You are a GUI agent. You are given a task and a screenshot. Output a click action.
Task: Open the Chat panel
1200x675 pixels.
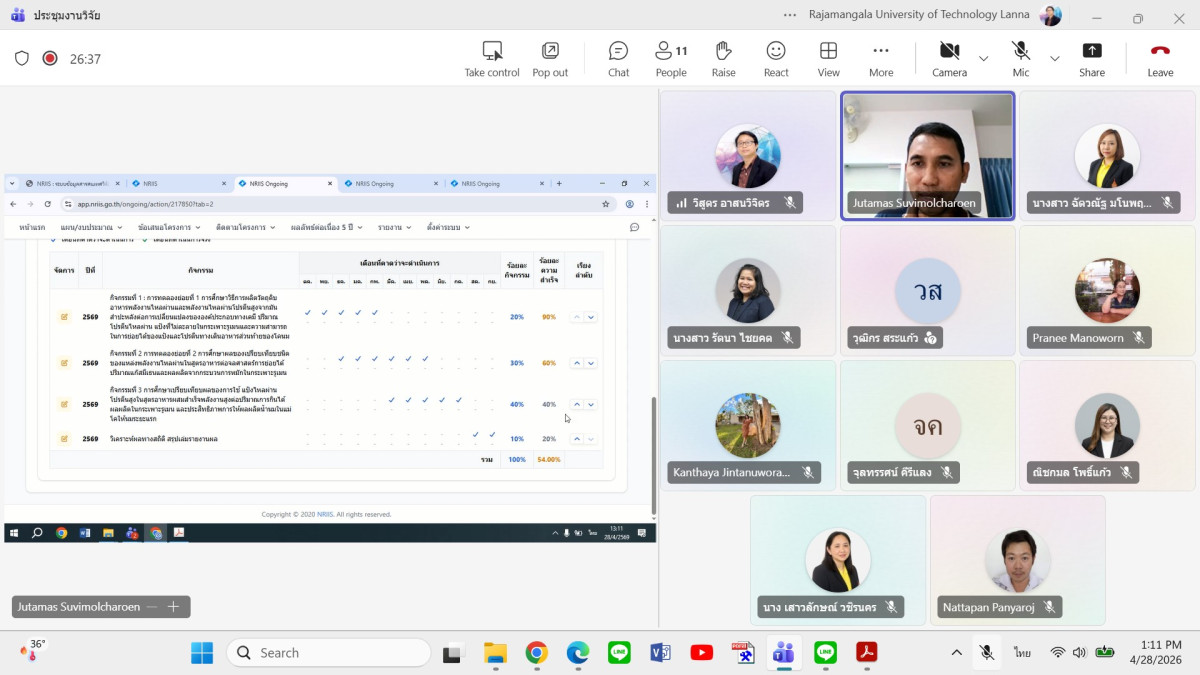click(x=618, y=59)
